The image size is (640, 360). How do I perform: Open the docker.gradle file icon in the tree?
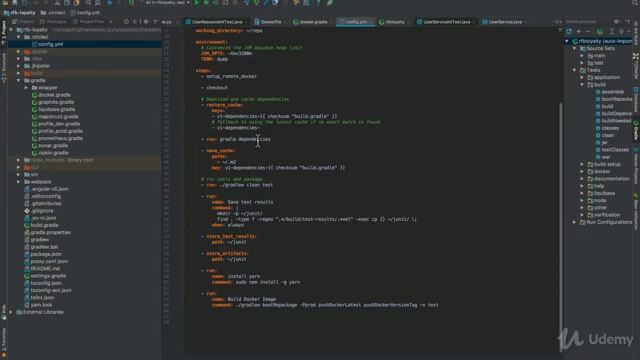tap(35, 95)
